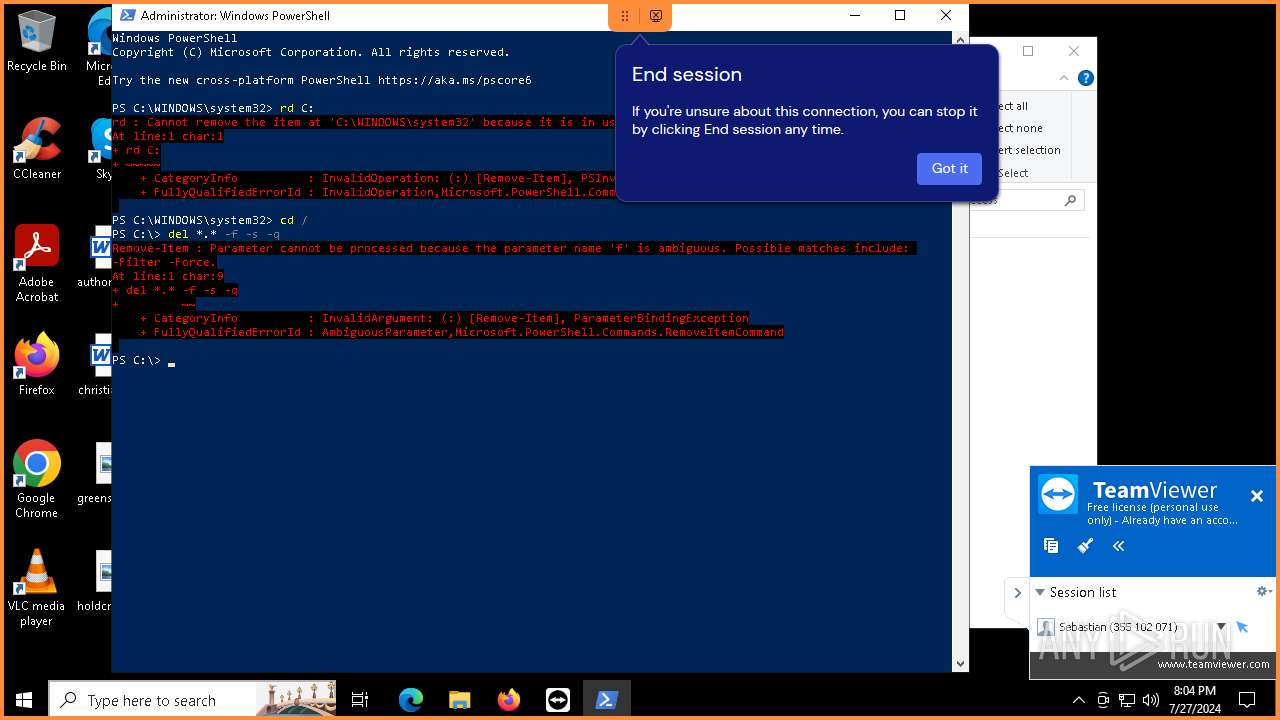Click the drag handle dots on the orange session tab

tap(625, 16)
